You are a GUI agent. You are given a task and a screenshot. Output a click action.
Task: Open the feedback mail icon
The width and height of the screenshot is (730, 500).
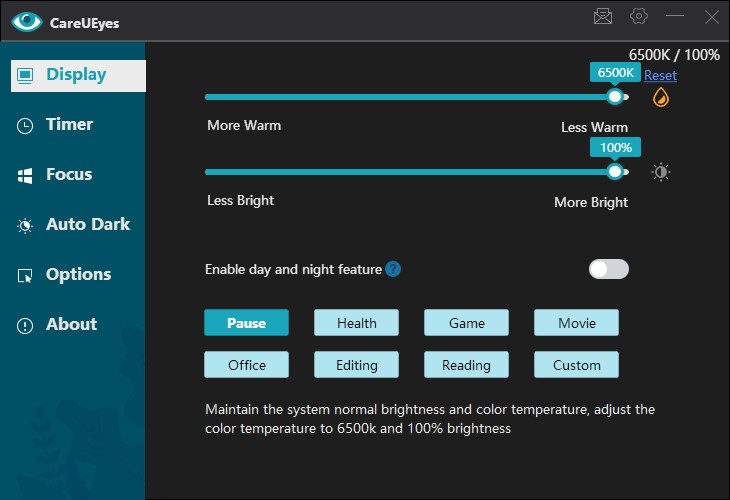pos(603,16)
